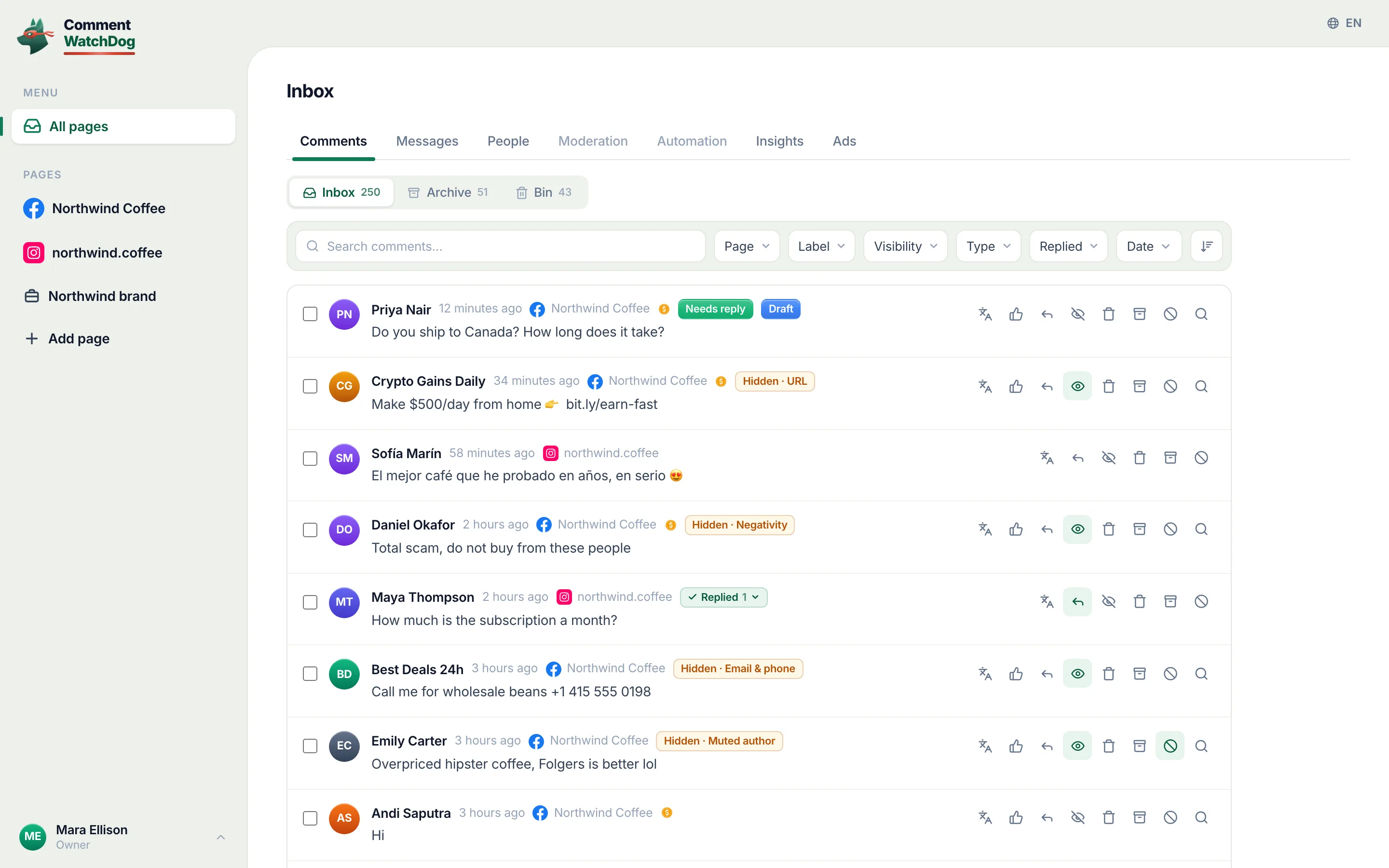Unmute author Emily Carter via the block icon

point(1171,746)
